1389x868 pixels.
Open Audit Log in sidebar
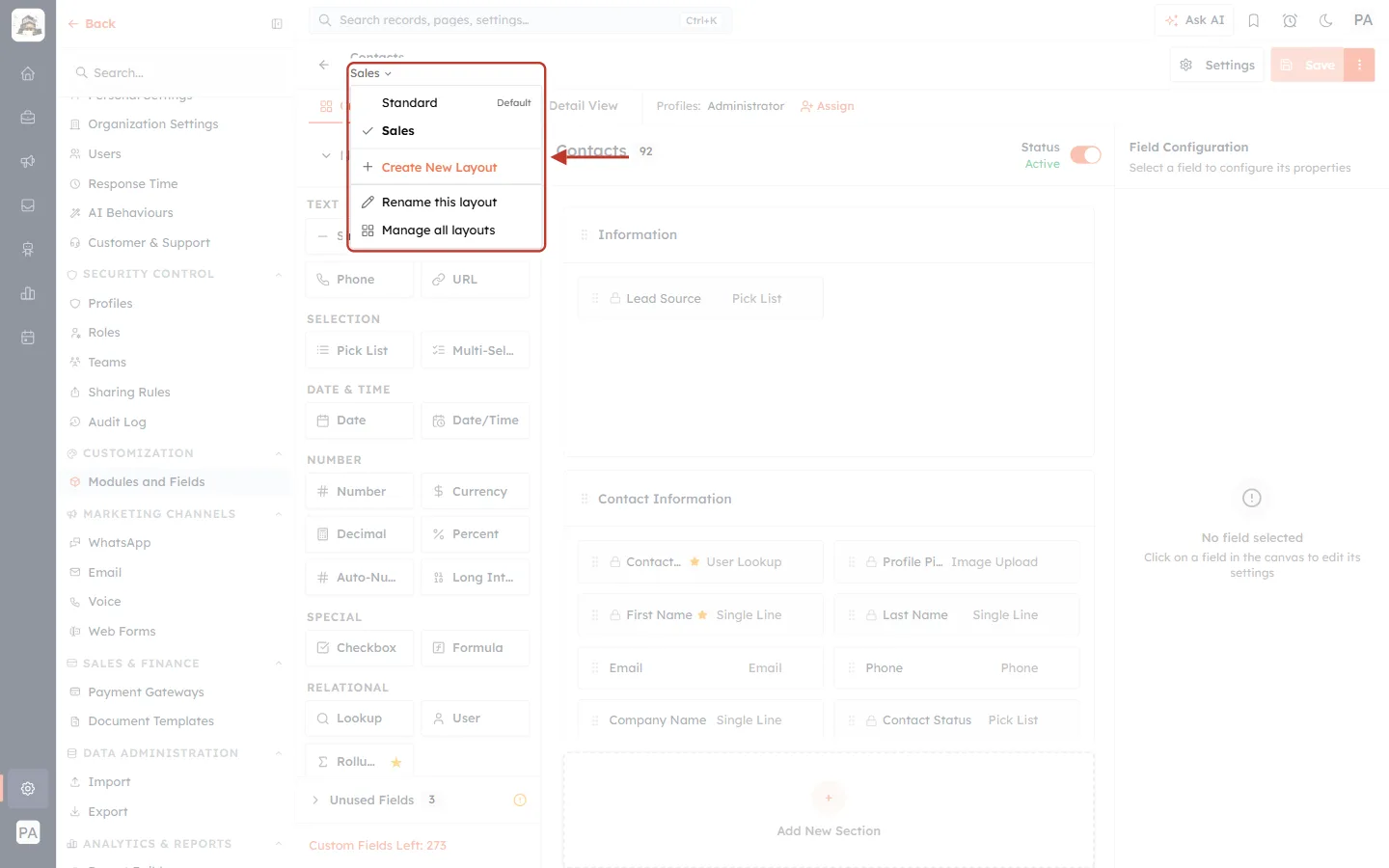tap(117, 422)
